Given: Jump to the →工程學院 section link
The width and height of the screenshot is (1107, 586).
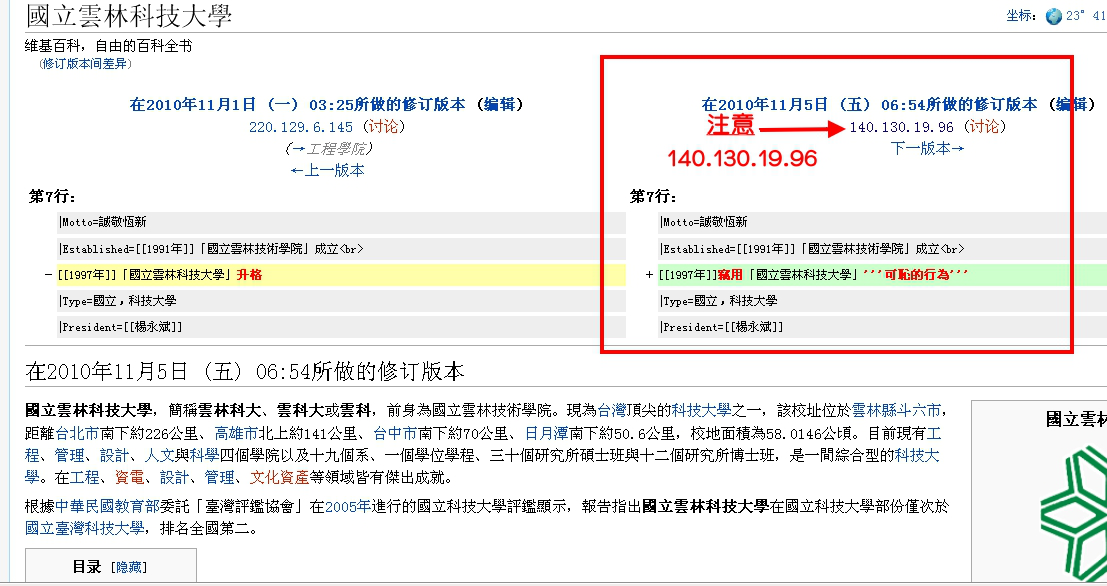Looking at the screenshot, I should coord(330,149).
